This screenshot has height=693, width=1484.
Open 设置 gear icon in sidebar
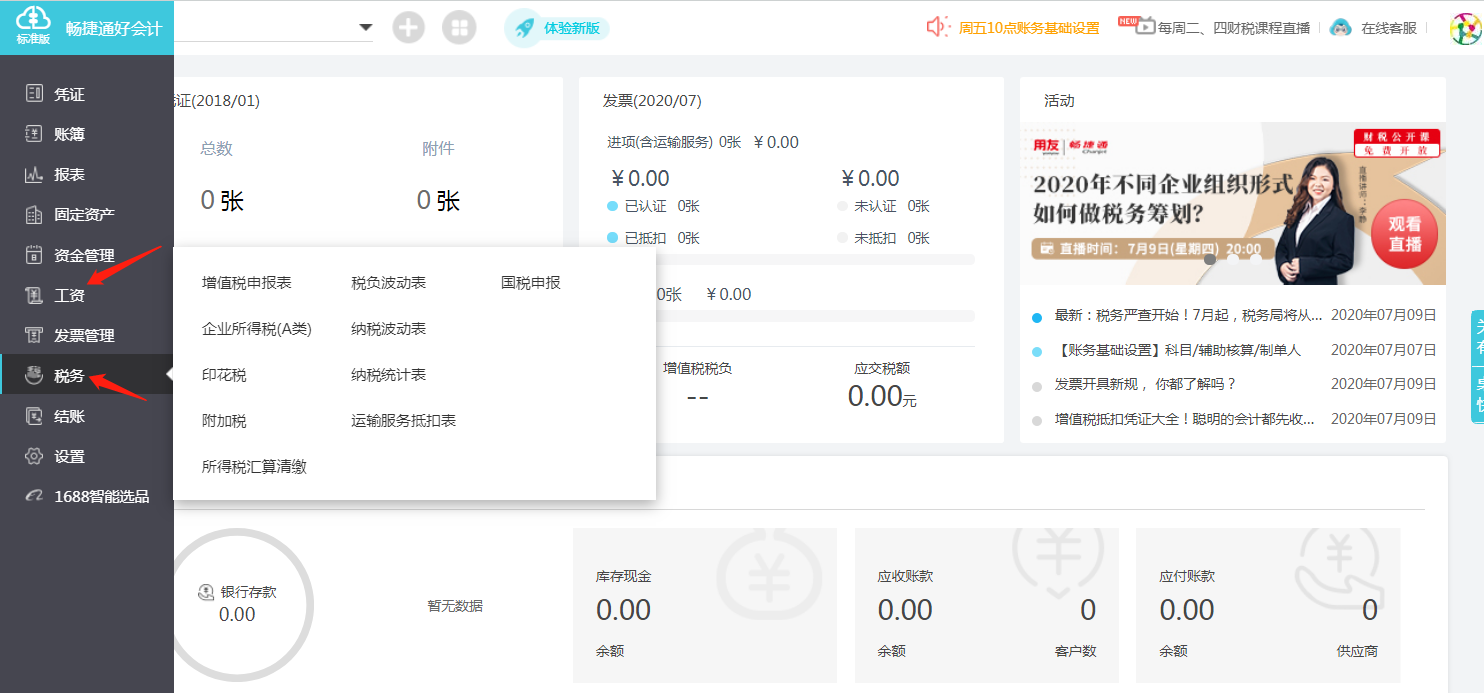pos(35,456)
